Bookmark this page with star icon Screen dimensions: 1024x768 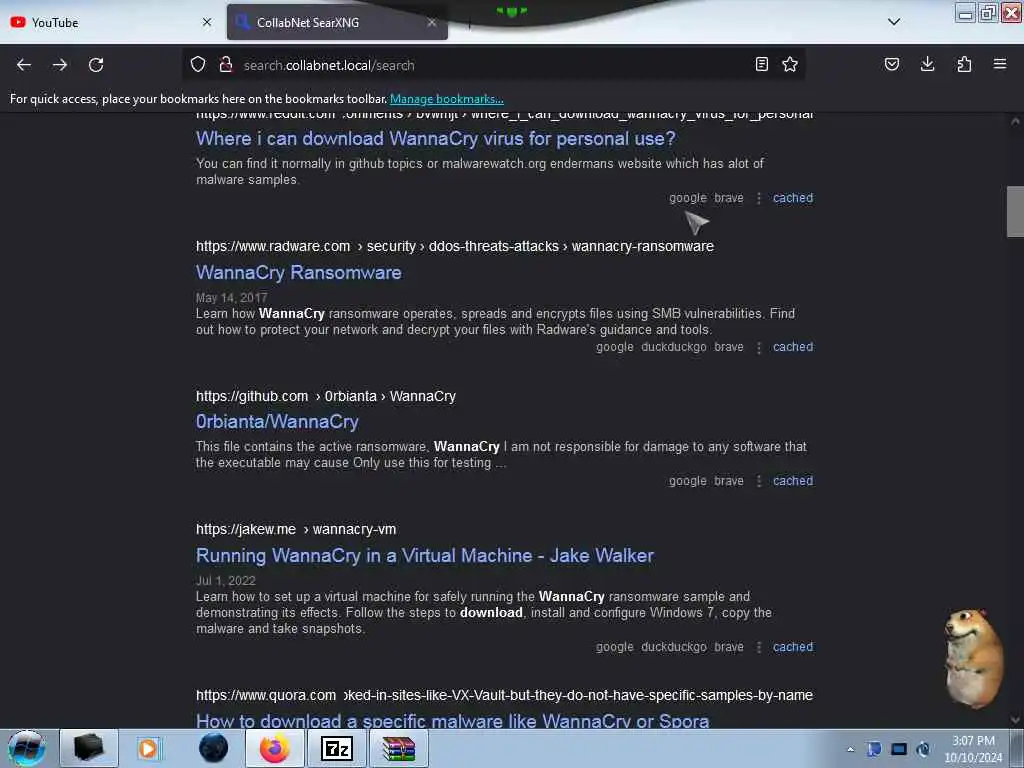pos(790,64)
